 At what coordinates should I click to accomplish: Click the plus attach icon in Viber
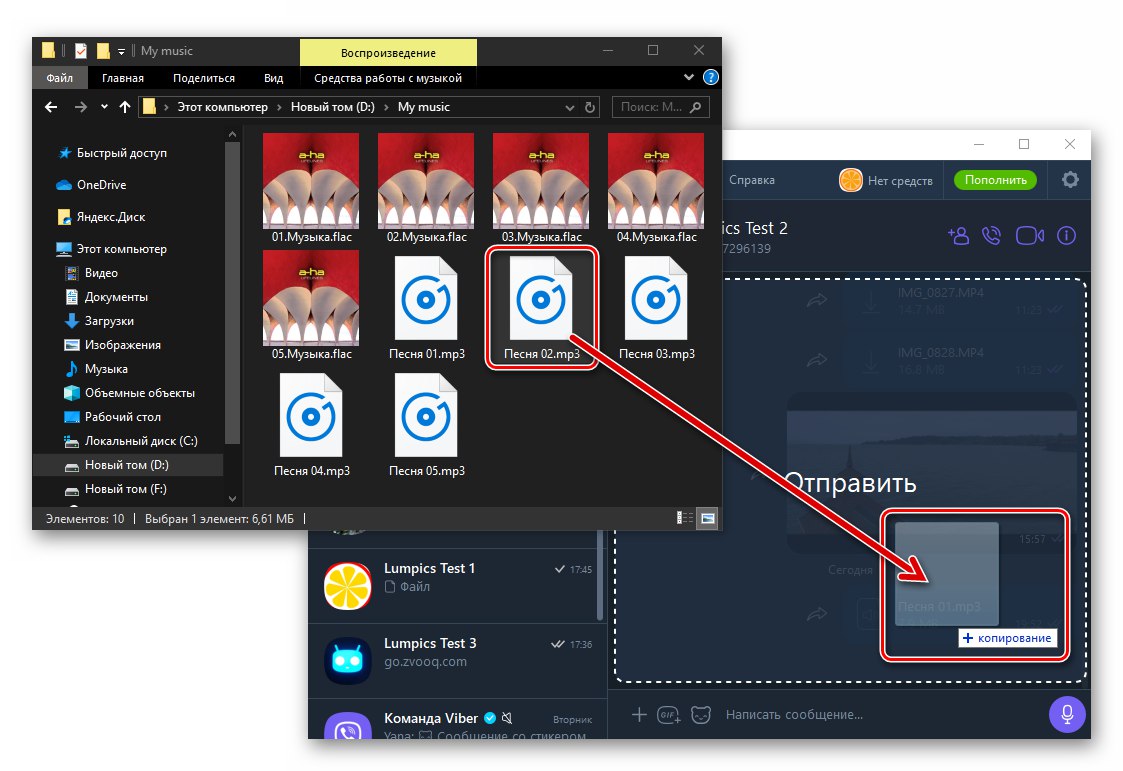click(639, 714)
